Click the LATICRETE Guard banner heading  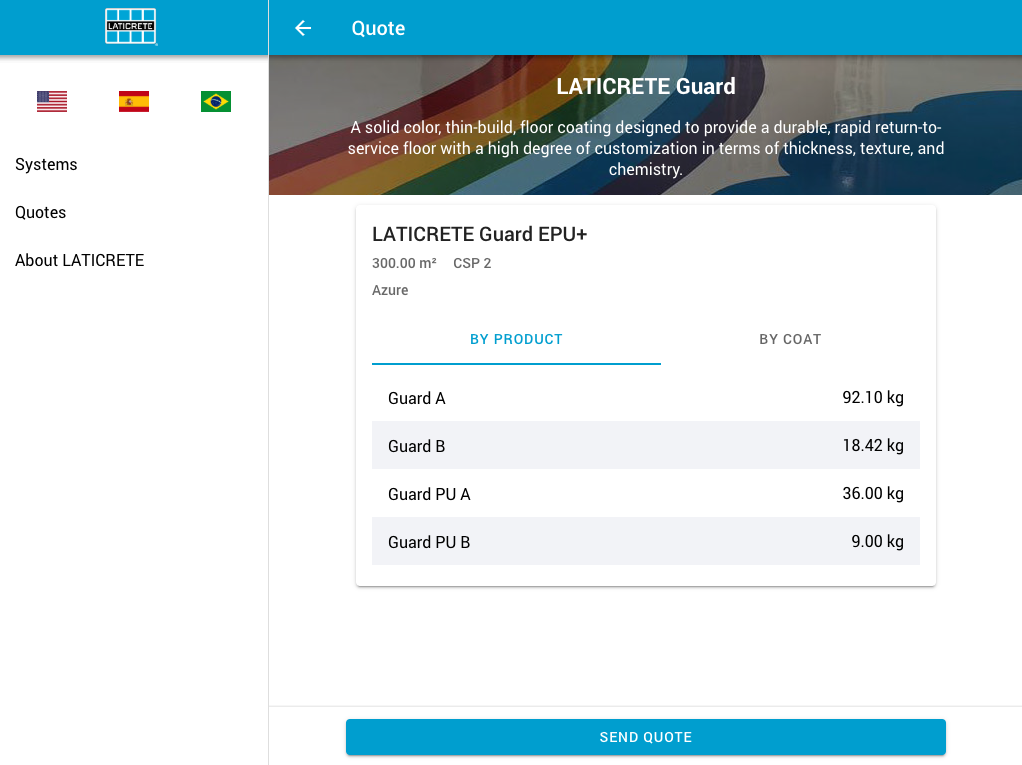[x=645, y=86]
